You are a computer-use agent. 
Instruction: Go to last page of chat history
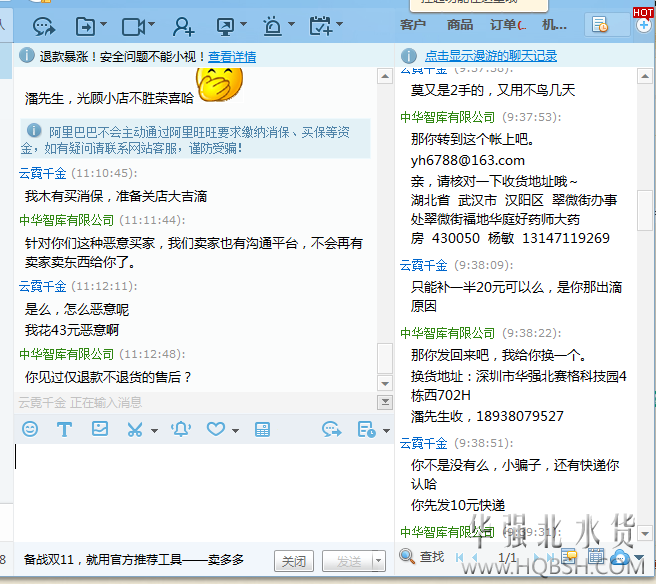point(551,557)
